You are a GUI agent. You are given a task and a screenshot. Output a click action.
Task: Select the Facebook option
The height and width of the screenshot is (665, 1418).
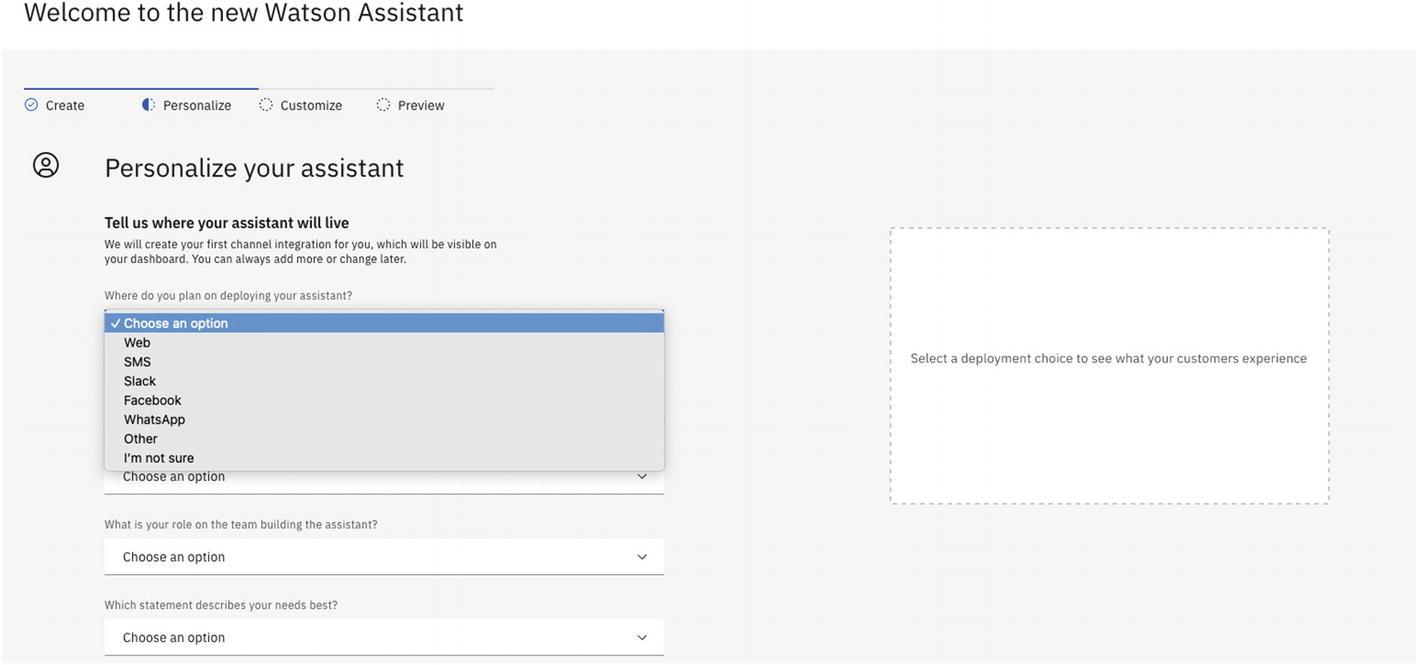pos(152,400)
